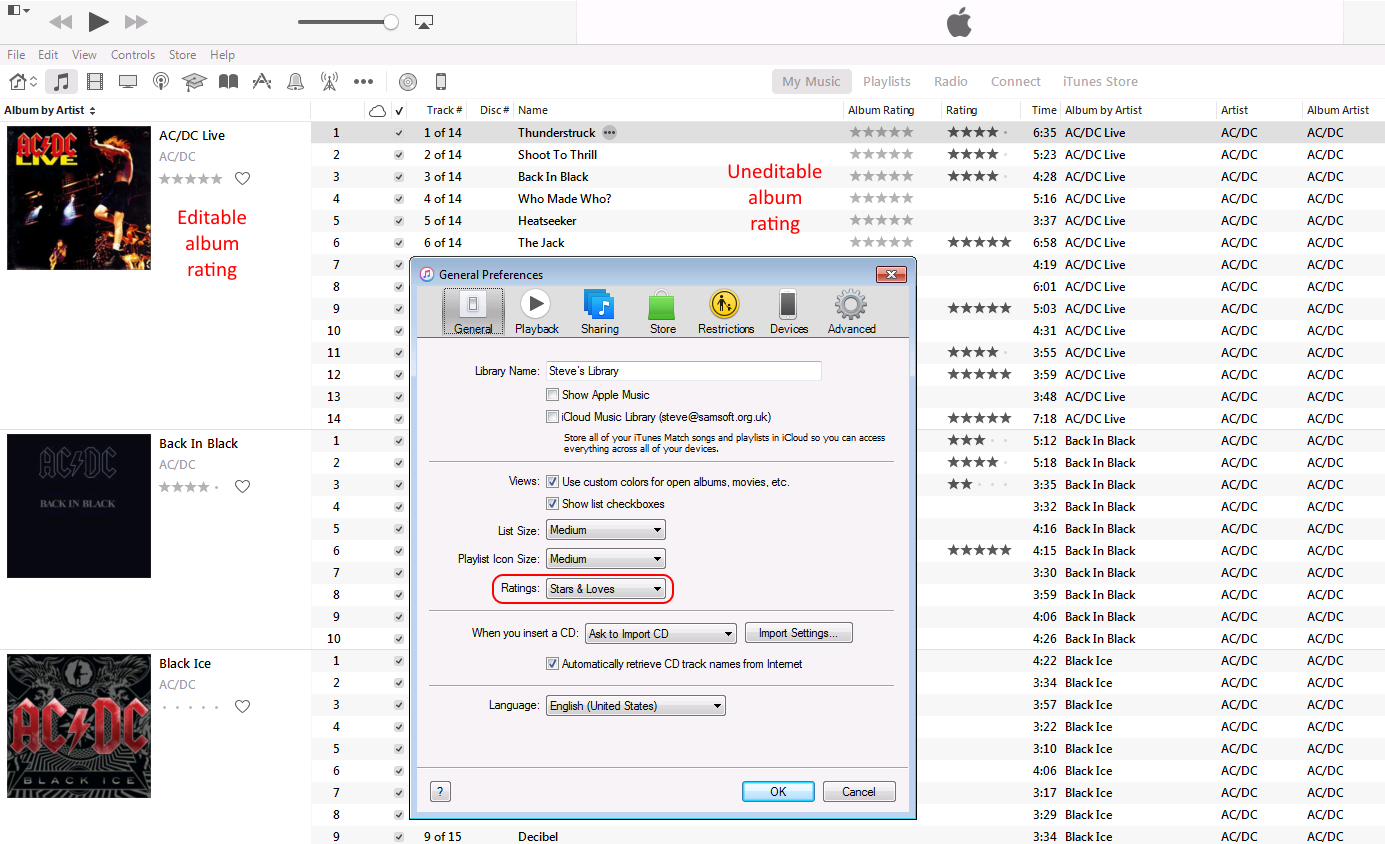Open the Sharing preferences tab
The width and height of the screenshot is (1385, 844).
600,311
